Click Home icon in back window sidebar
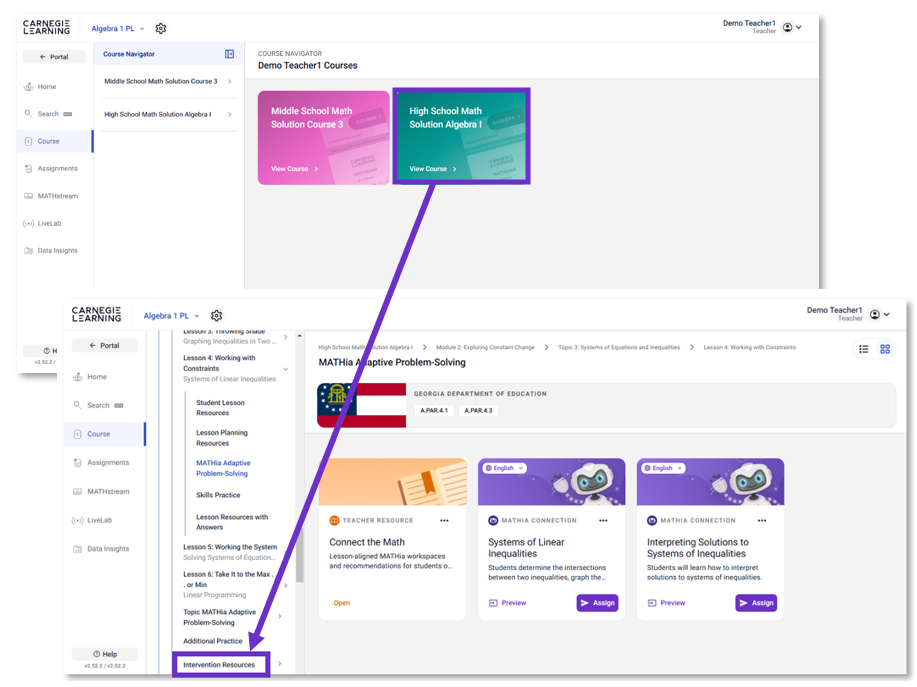The width and height of the screenshot is (917, 687). (28, 87)
